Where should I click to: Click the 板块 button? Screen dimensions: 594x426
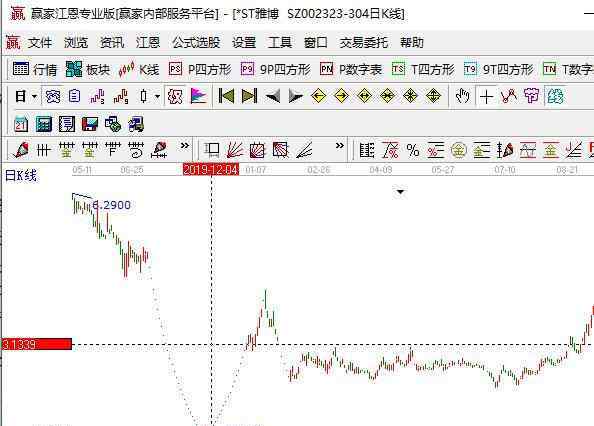click(88, 69)
